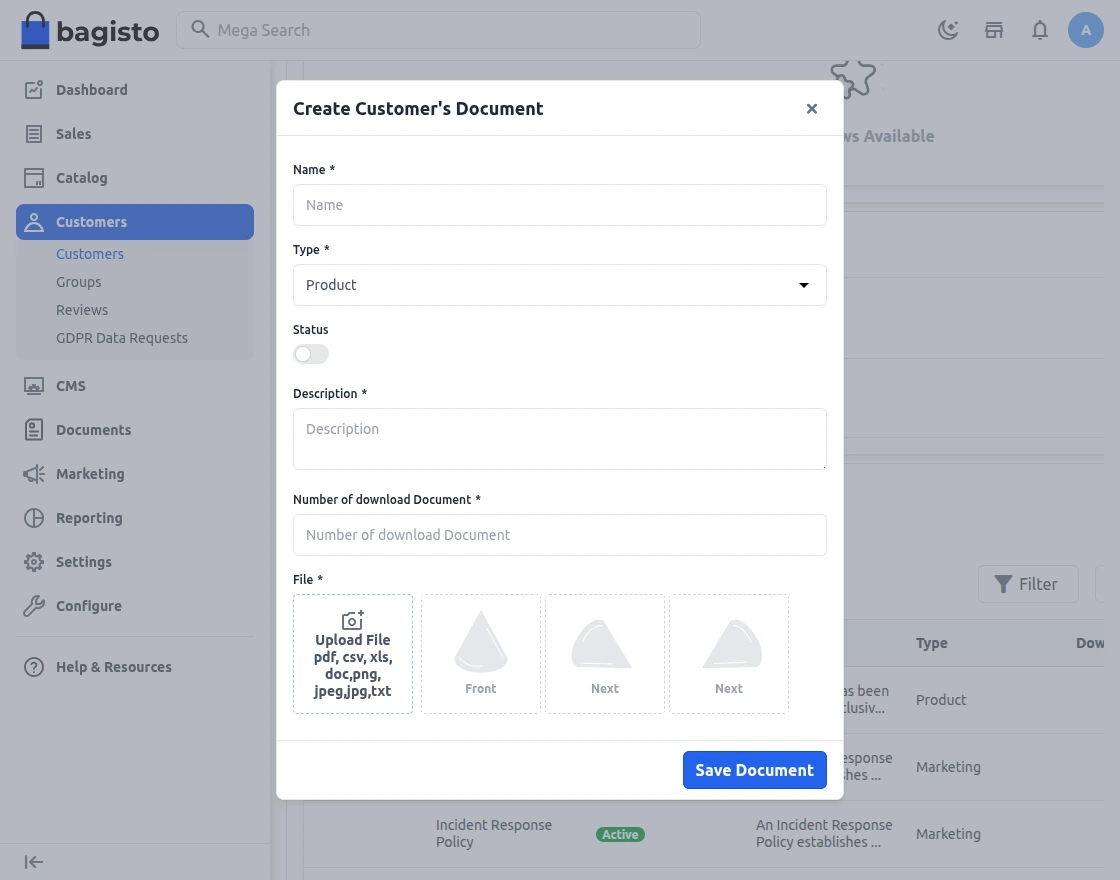Click the Filter funnel icon
This screenshot has width=1120, height=880.
1003,584
